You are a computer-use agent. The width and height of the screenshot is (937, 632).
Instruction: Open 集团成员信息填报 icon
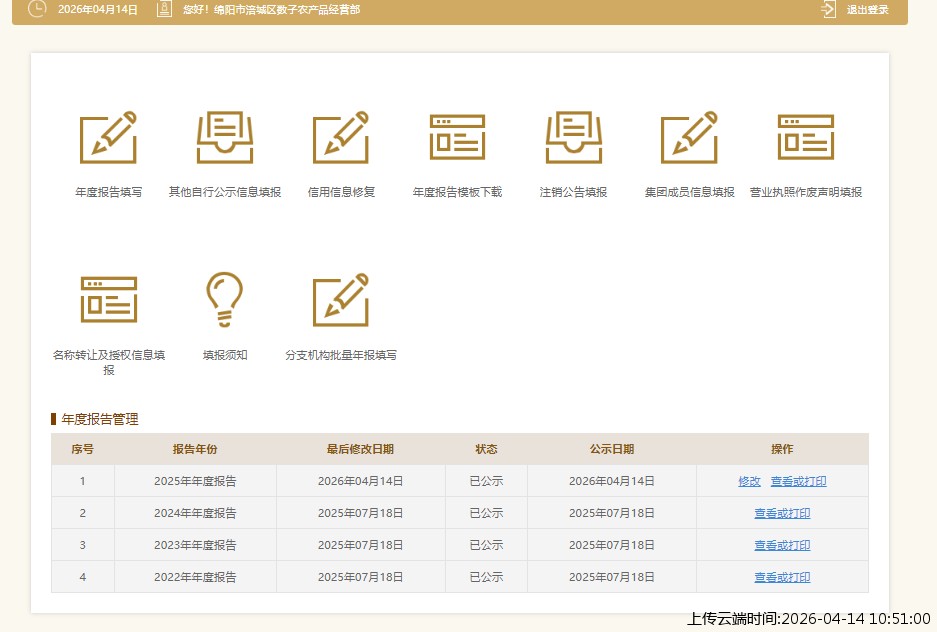point(689,138)
